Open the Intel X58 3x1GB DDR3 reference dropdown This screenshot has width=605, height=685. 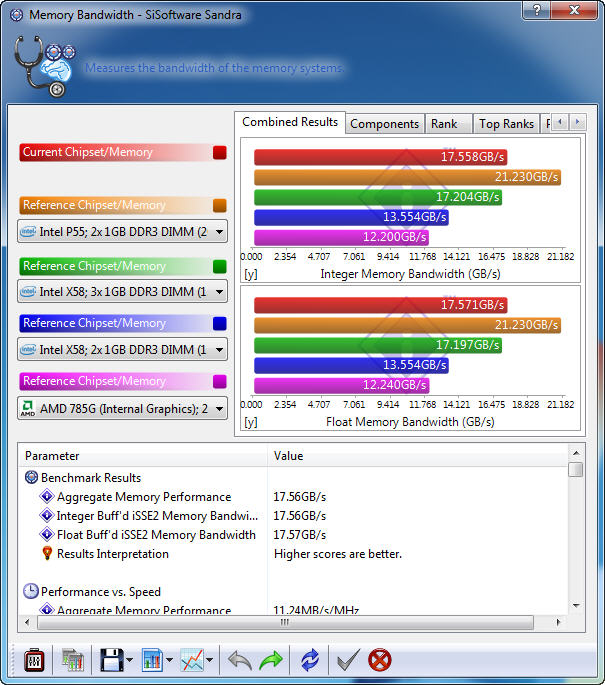(122, 291)
